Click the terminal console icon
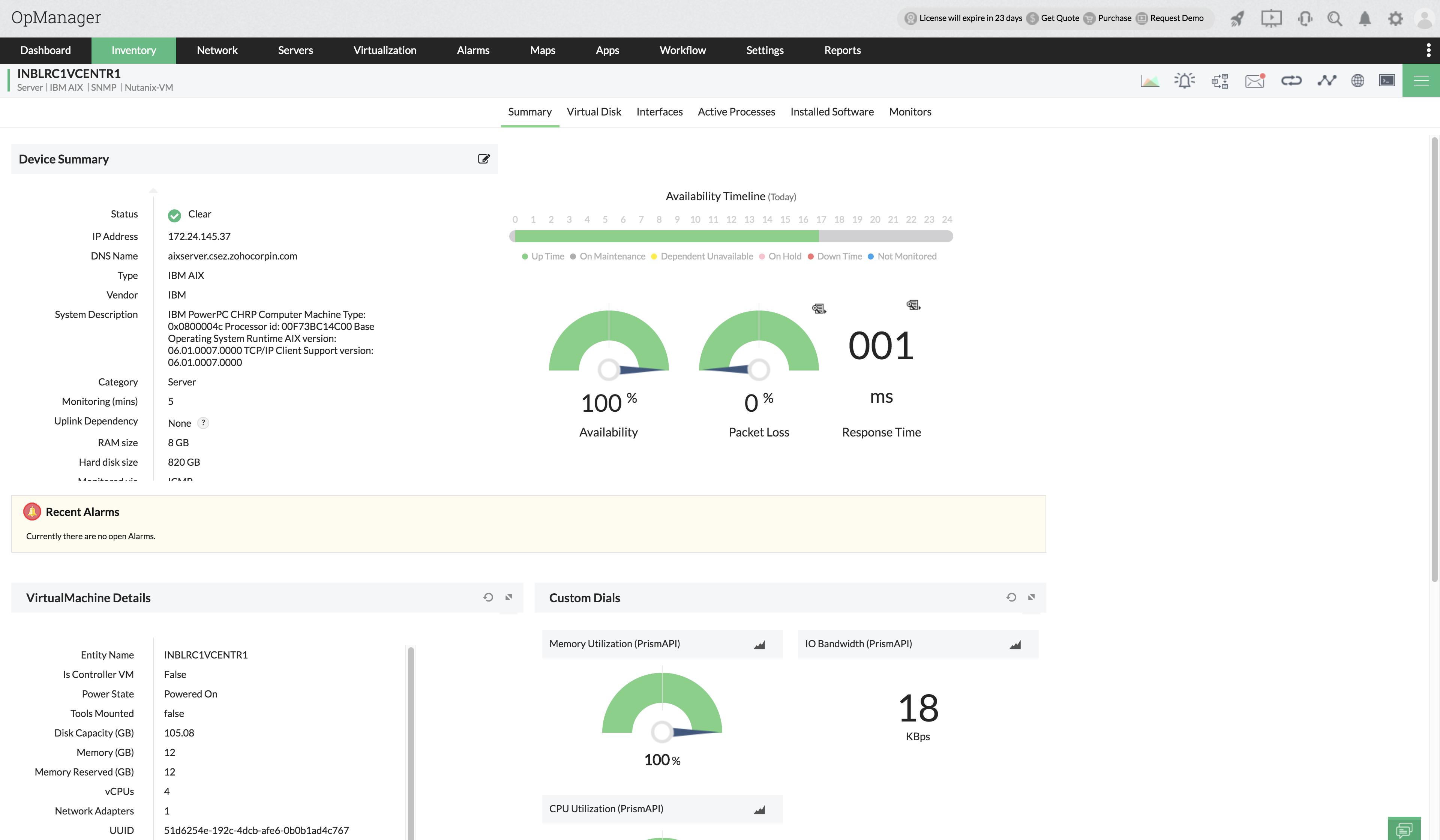The width and height of the screenshot is (1440, 840). pyautogui.click(x=1387, y=81)
